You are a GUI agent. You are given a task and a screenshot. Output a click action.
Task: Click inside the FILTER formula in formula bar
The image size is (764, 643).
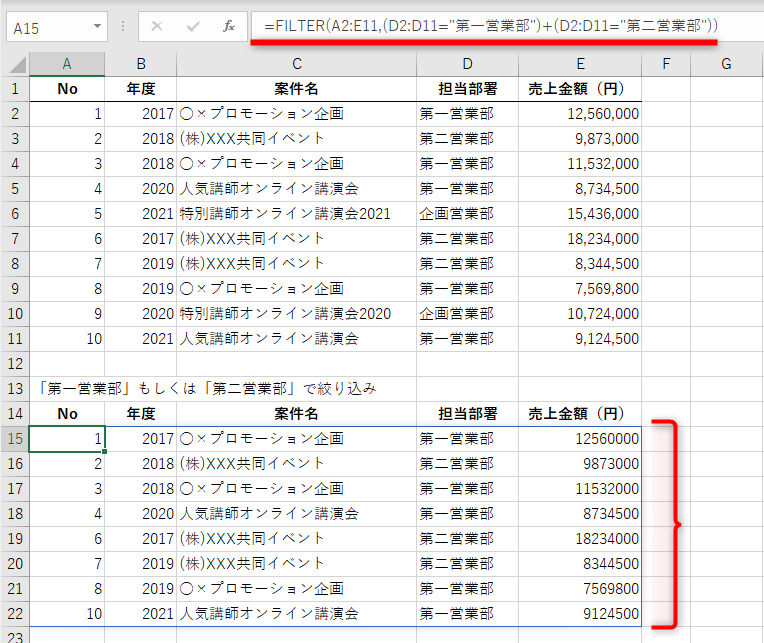[491, 25]
